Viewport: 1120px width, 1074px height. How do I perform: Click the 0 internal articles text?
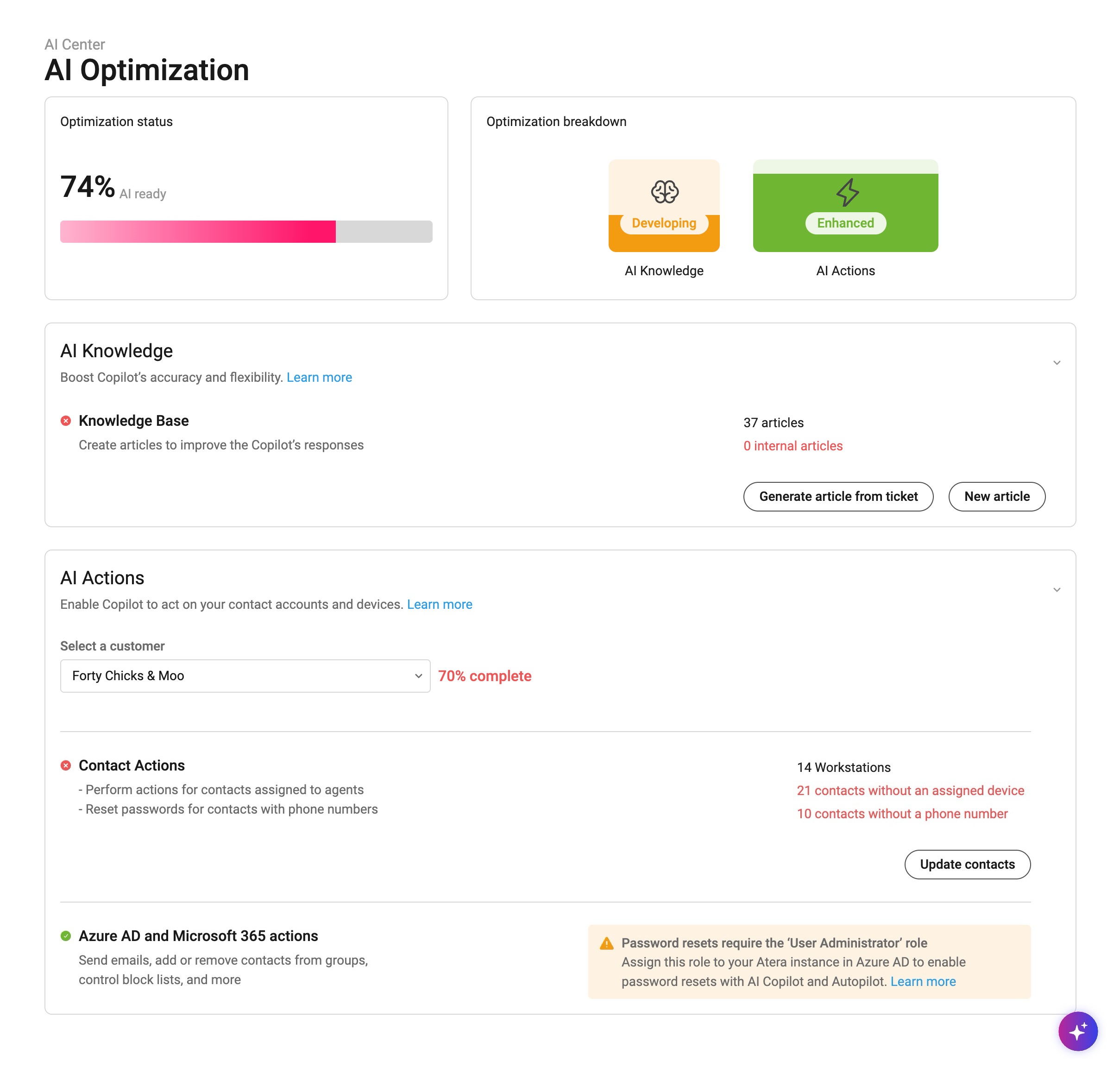point(793,446)
